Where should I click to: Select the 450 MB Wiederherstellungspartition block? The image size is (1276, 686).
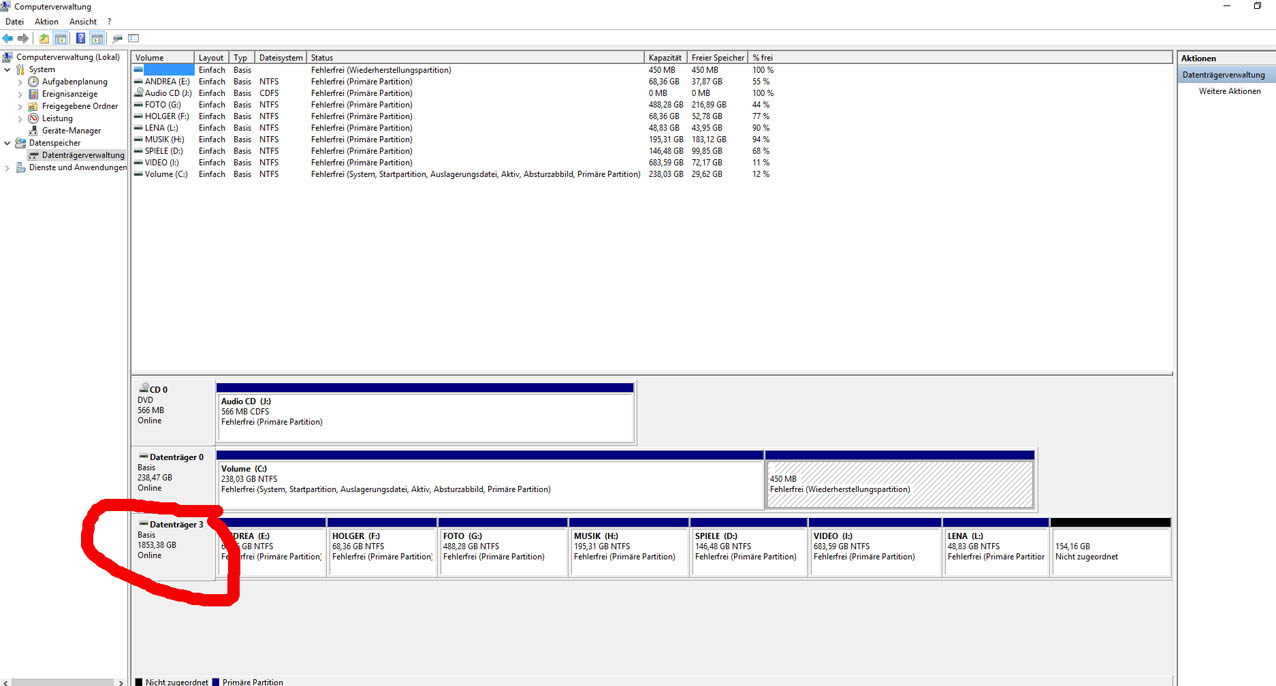tap(899, 480)
